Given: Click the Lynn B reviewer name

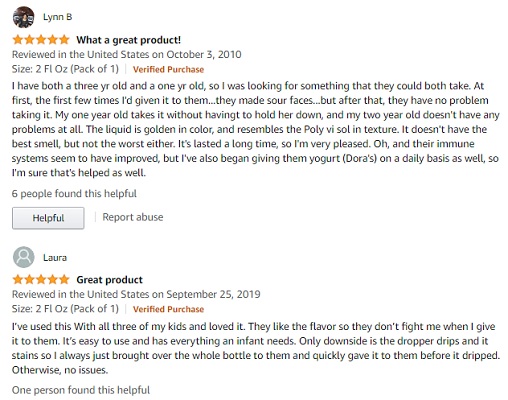Looking at the screenshot, I should click(57, 17).
